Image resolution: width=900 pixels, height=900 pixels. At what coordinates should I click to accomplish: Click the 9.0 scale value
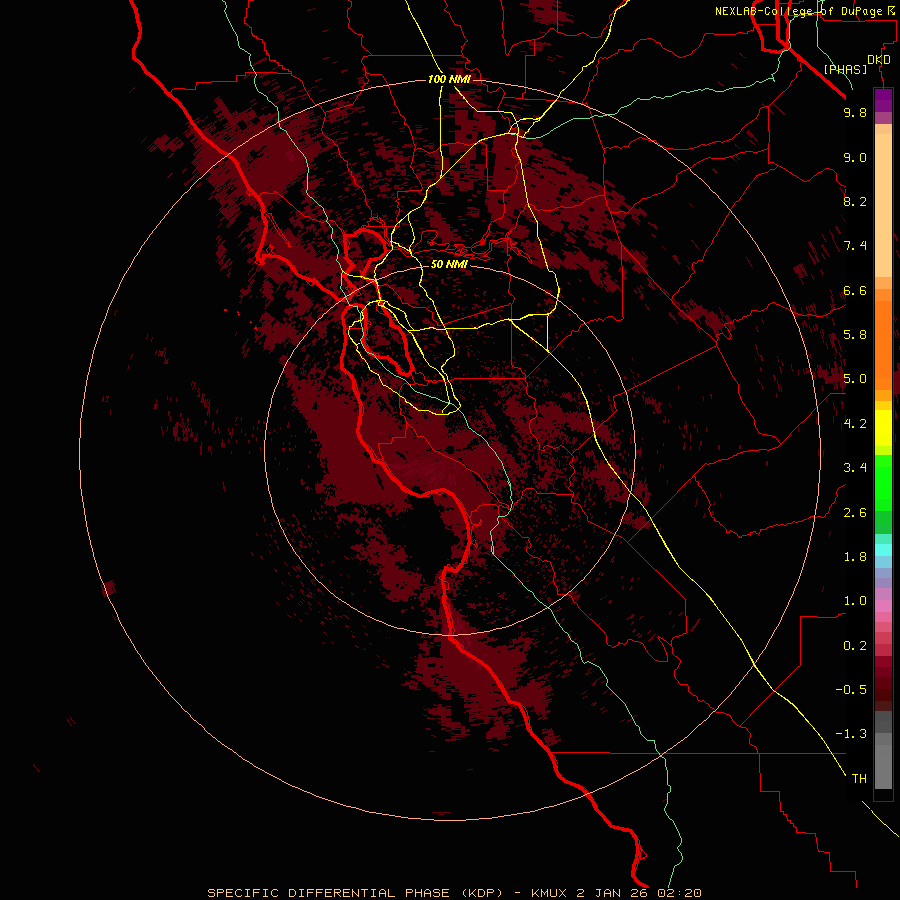(855, 157)
